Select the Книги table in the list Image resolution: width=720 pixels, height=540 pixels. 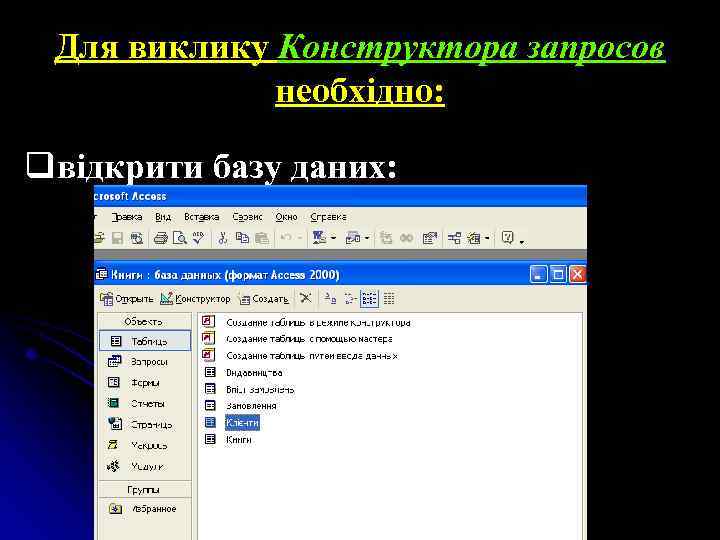click(x=228, y=439)
